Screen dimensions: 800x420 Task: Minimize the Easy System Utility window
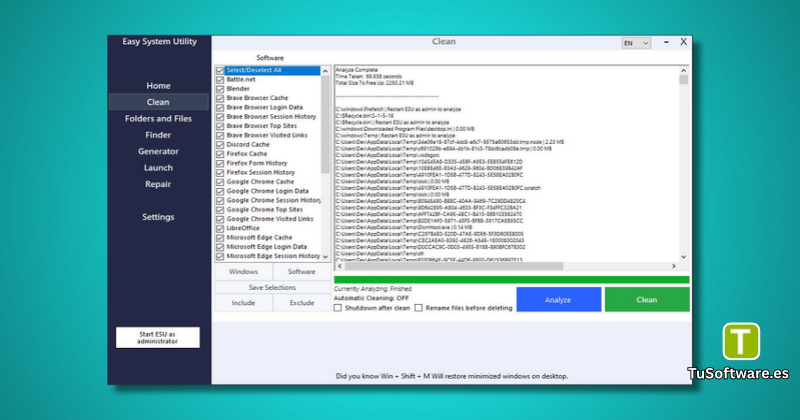(x=666, y=42)
